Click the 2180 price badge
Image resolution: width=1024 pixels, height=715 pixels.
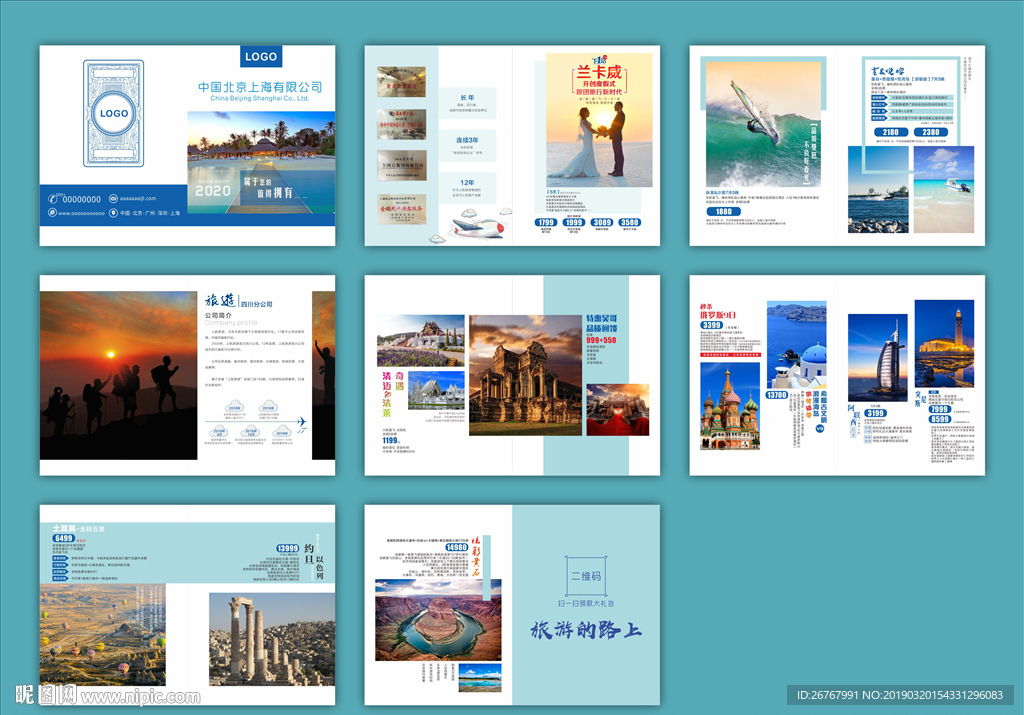point(891,132)
